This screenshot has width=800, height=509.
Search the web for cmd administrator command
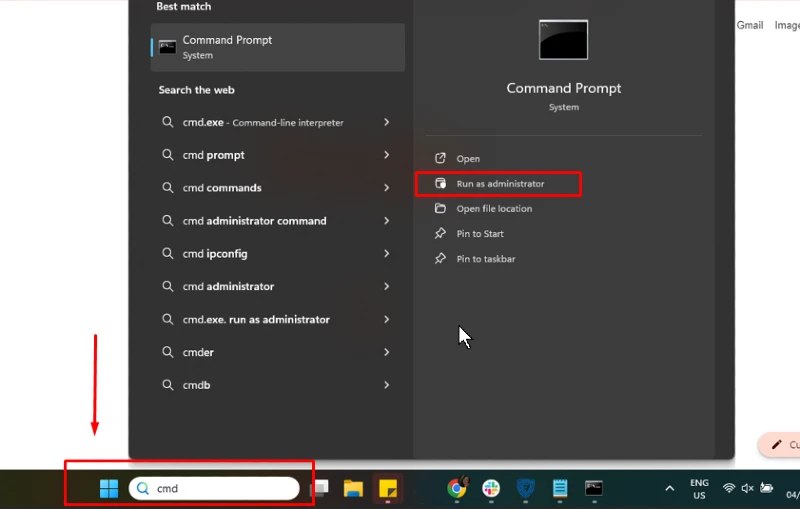(255, 221)
